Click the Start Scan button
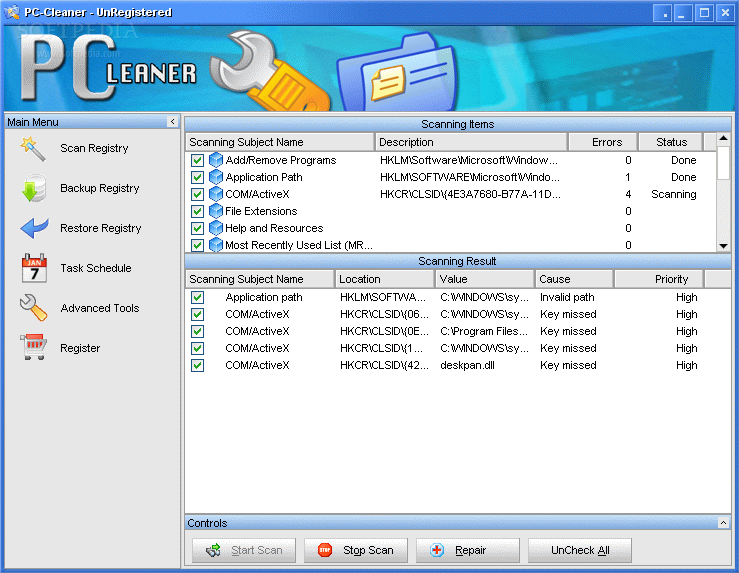The width and height of the screenshot is (739, 573). click(x=244, y=550)
